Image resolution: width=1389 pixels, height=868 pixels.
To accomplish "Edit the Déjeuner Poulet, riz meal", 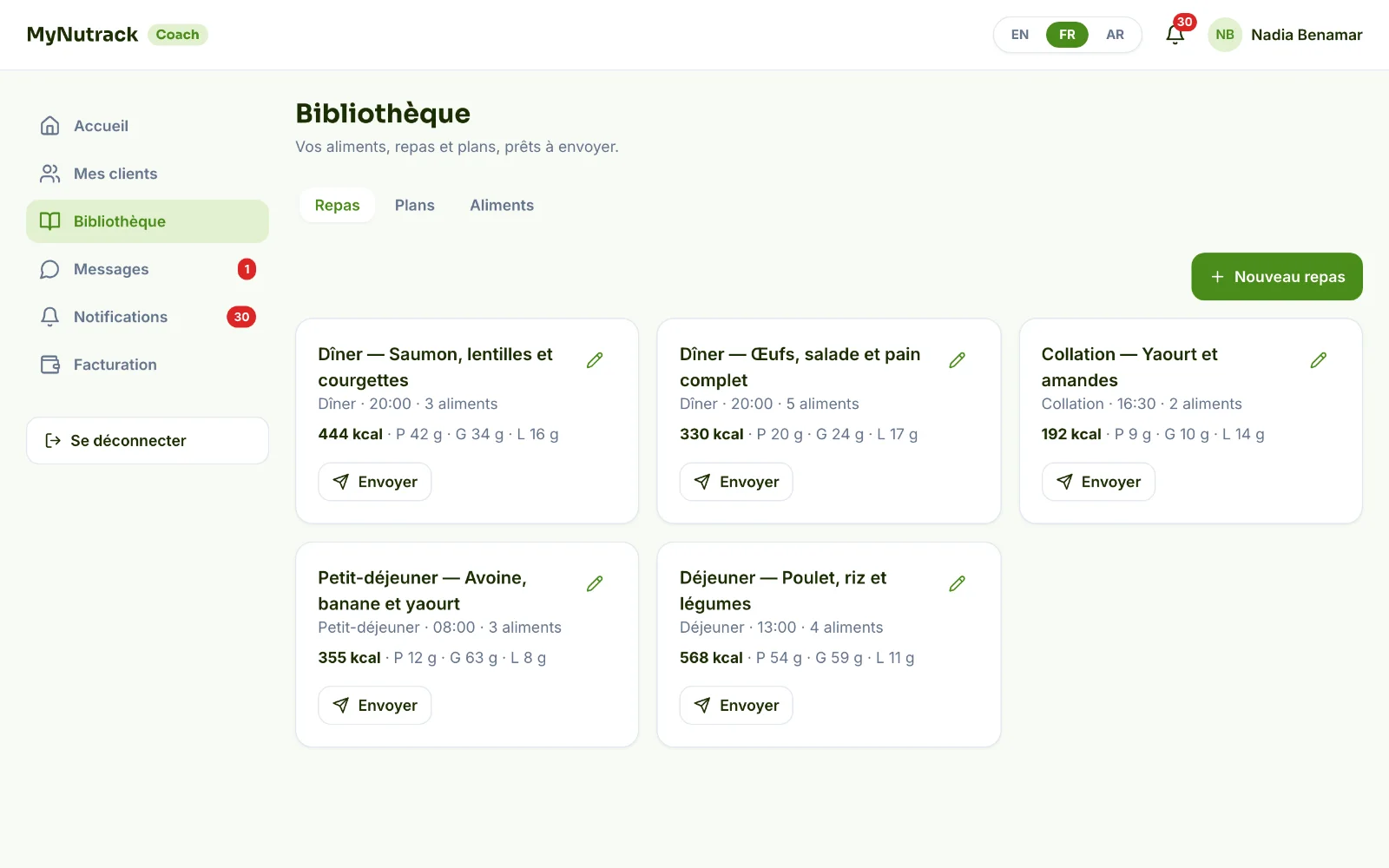I will click(957, 584).
